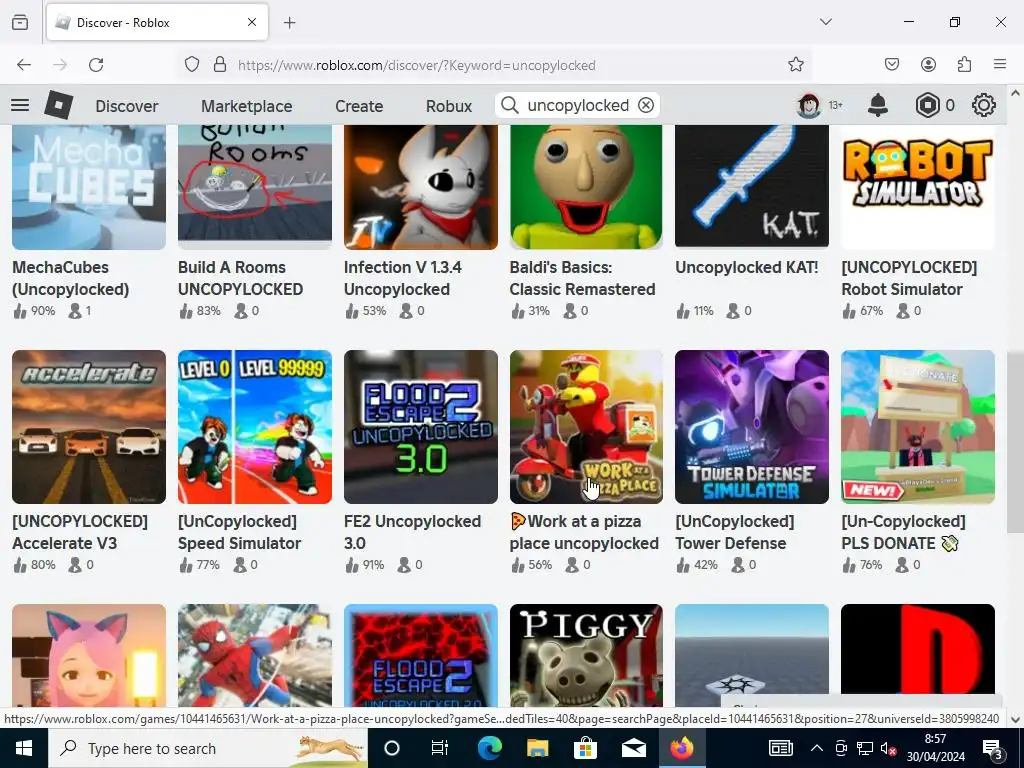Viewport: 1024px width, 768px height.
Task: Open the Firefox account icon
Action: (x=928, y=64)
